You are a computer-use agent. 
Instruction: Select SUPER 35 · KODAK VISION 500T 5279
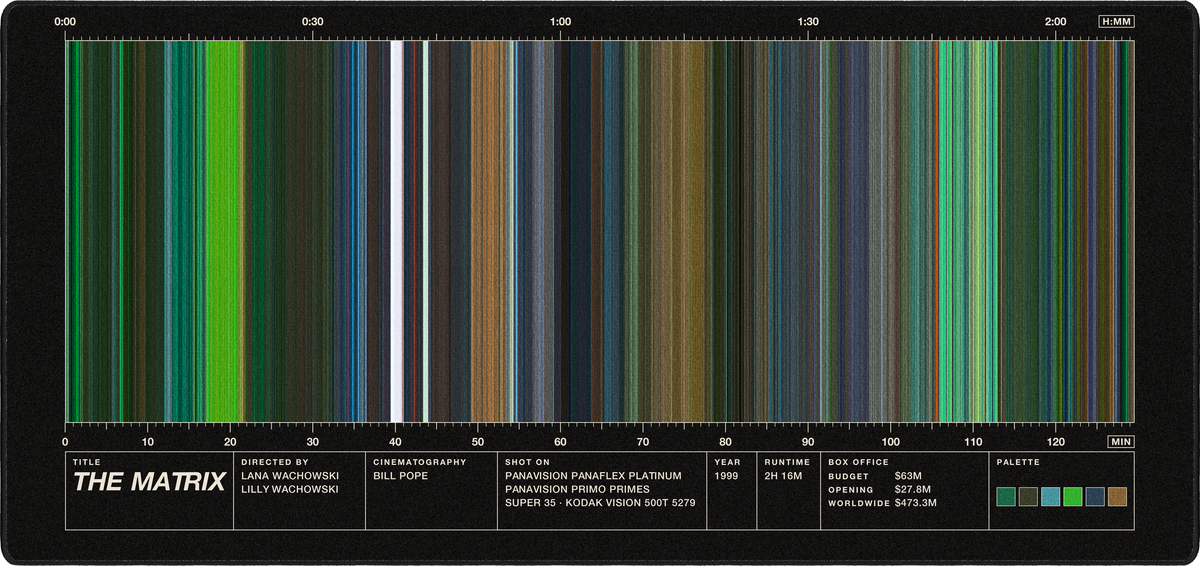[x=600, y=503]
